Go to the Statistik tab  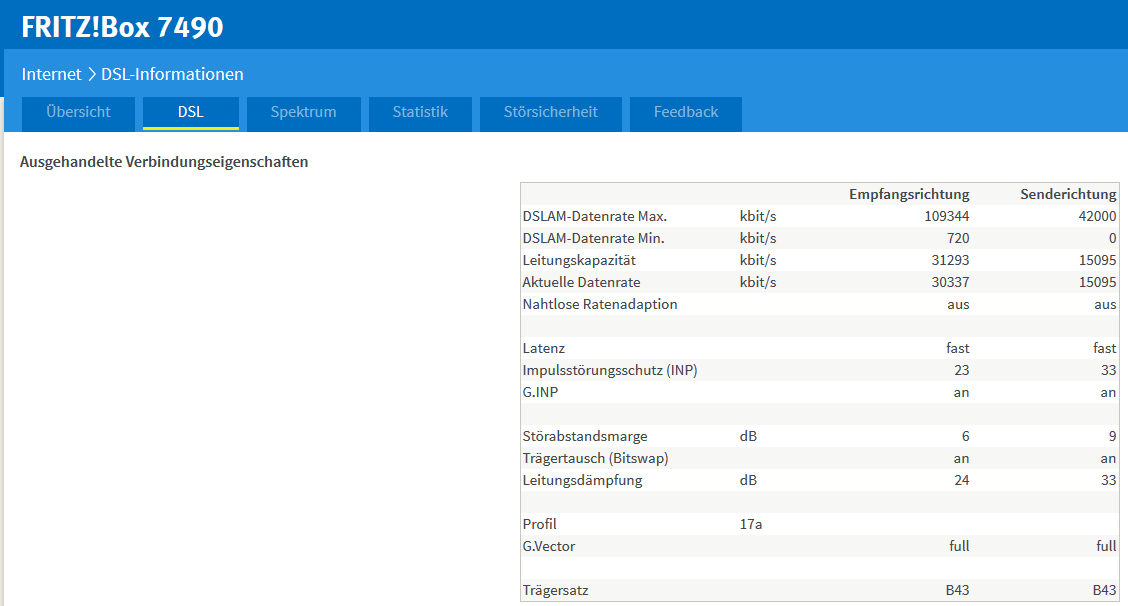tap(420, 112)
